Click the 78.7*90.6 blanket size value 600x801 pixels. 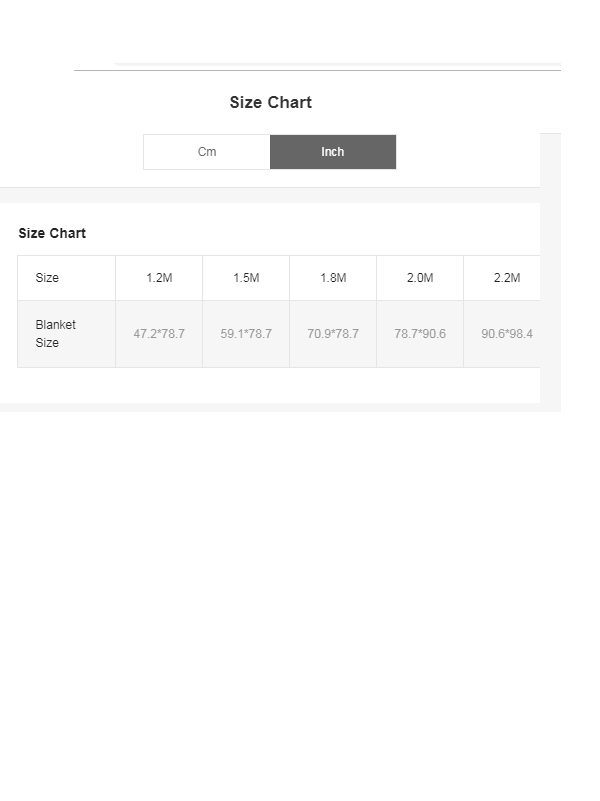tap(420, 334)
